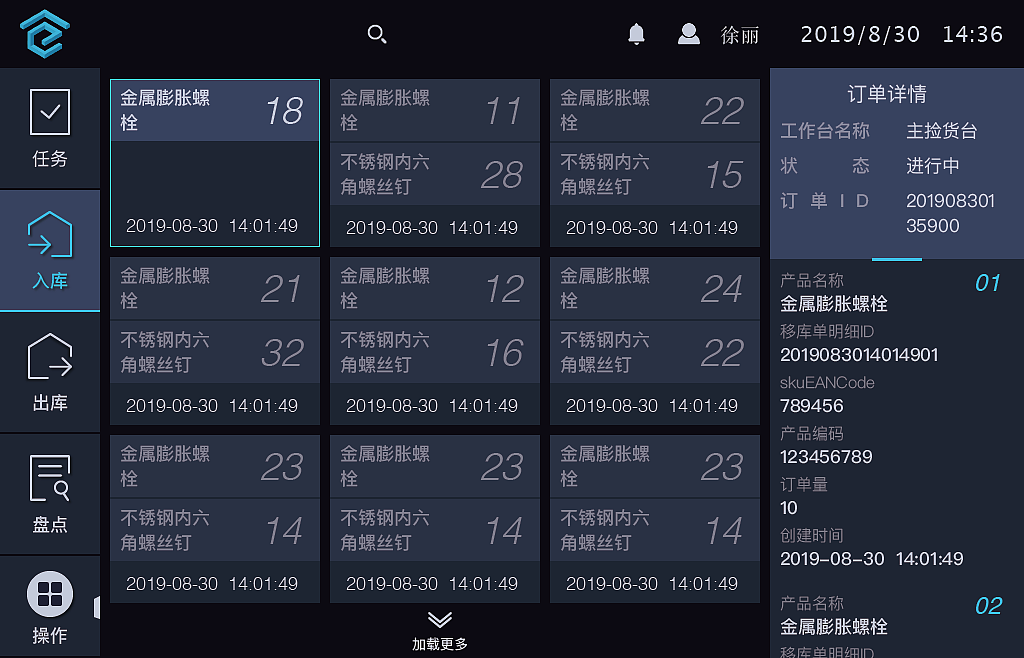Select the 不锈钢内六角螺丝钉 card showing 32
Screen dimensions: 1024x658
pyautogui.click(x=214, y=352)
